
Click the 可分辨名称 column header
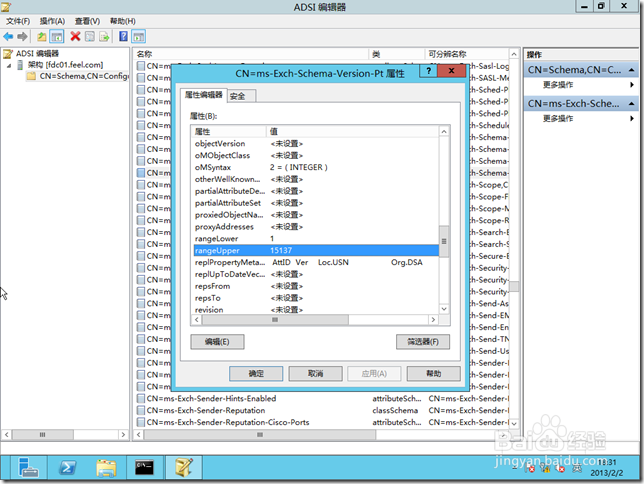pyautogui.click(x=467, y=54)
